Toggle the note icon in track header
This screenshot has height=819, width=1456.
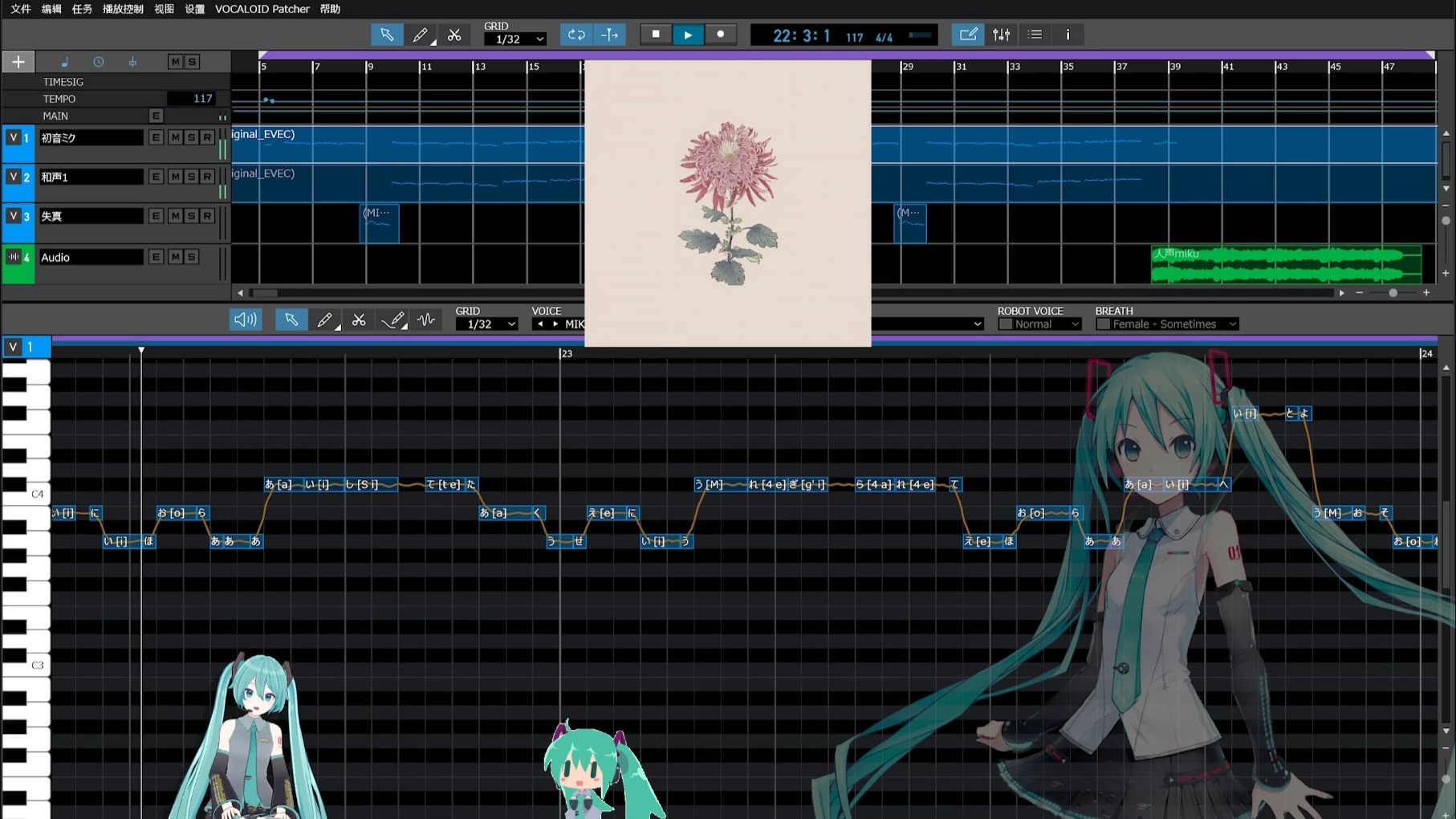click(x=64, y=62)
